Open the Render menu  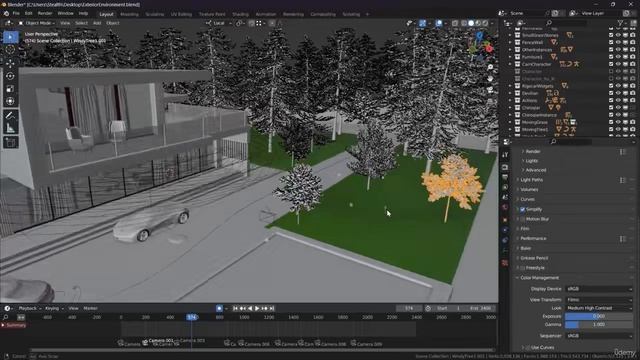pyautogui.click(x=45, y=13)
